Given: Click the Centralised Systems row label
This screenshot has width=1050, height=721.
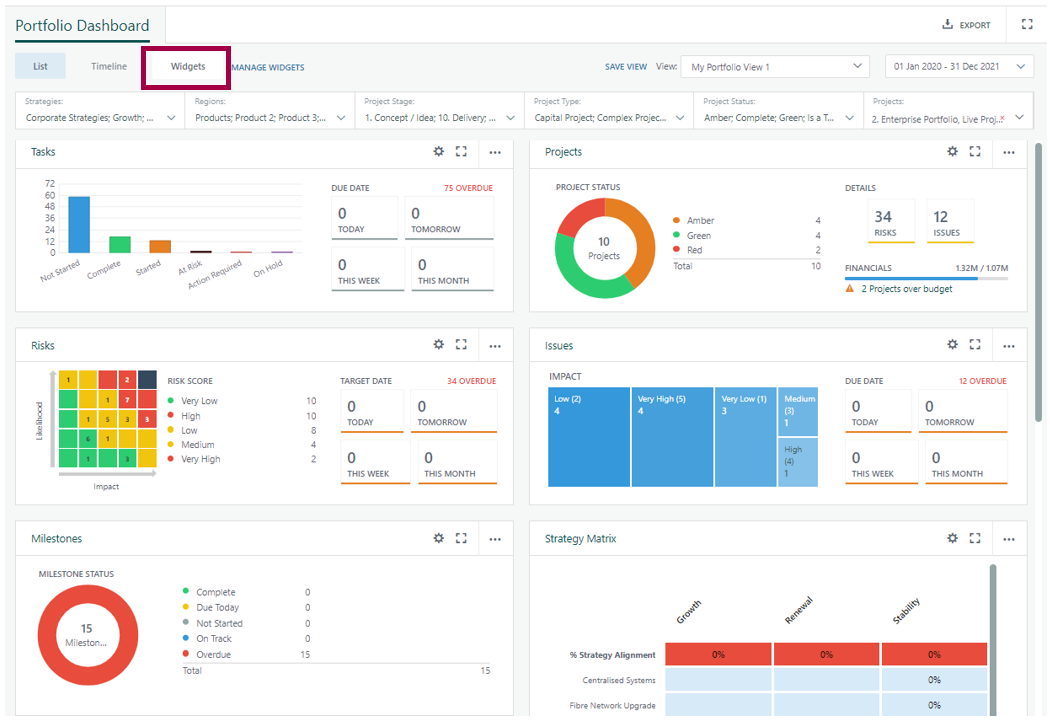Looking at the screenshot, I should (619, 680).
